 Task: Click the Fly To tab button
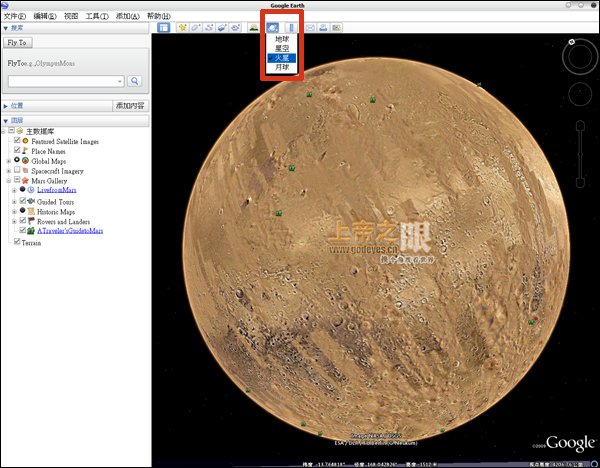tap(17, 42)
